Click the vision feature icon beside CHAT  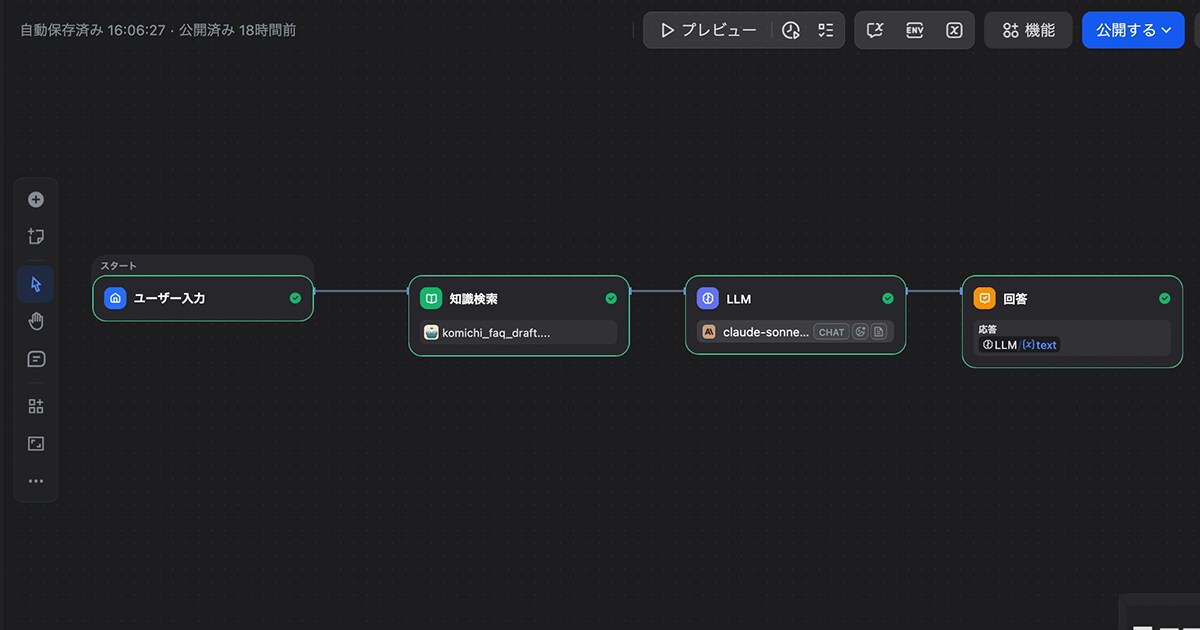860,332
